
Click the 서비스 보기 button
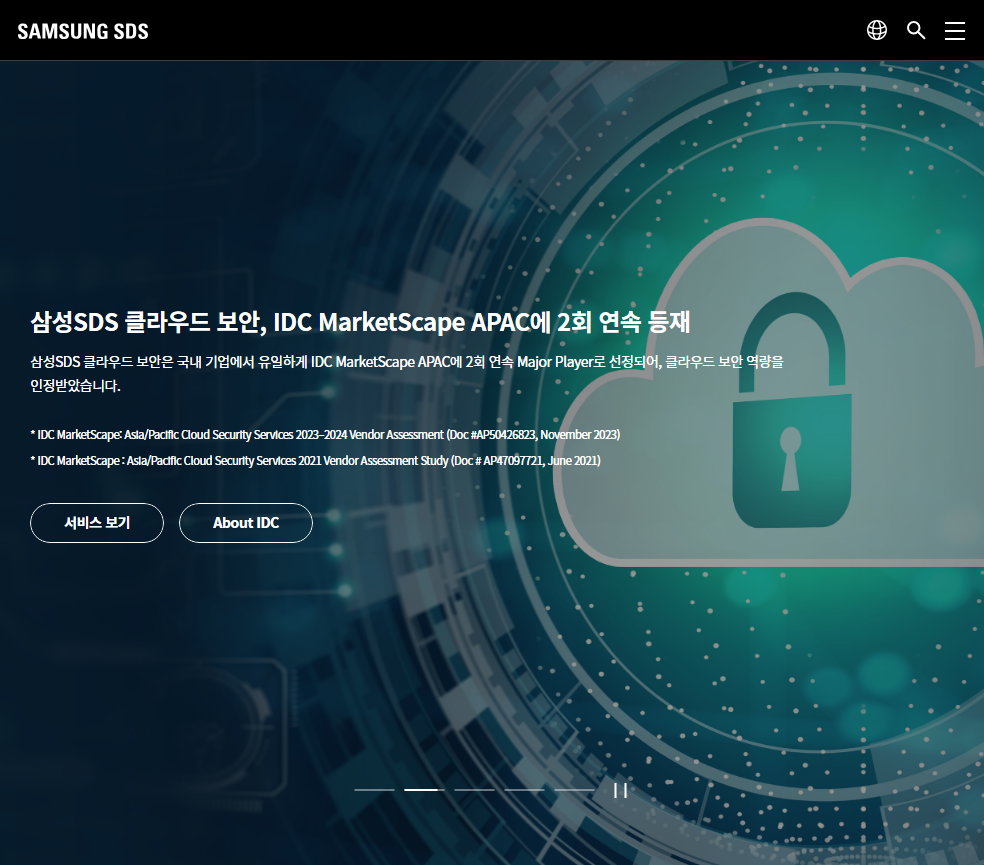coord(97,523)
